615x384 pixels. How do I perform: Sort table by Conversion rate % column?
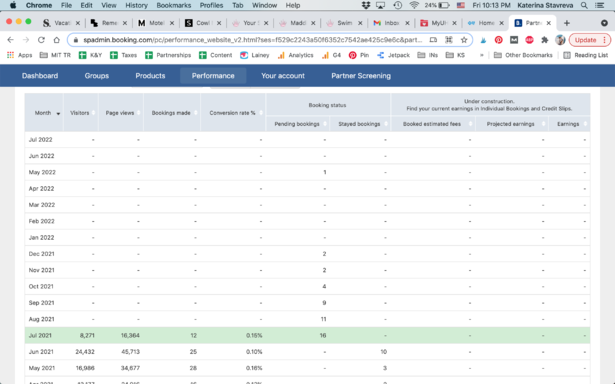coord(233,113)
